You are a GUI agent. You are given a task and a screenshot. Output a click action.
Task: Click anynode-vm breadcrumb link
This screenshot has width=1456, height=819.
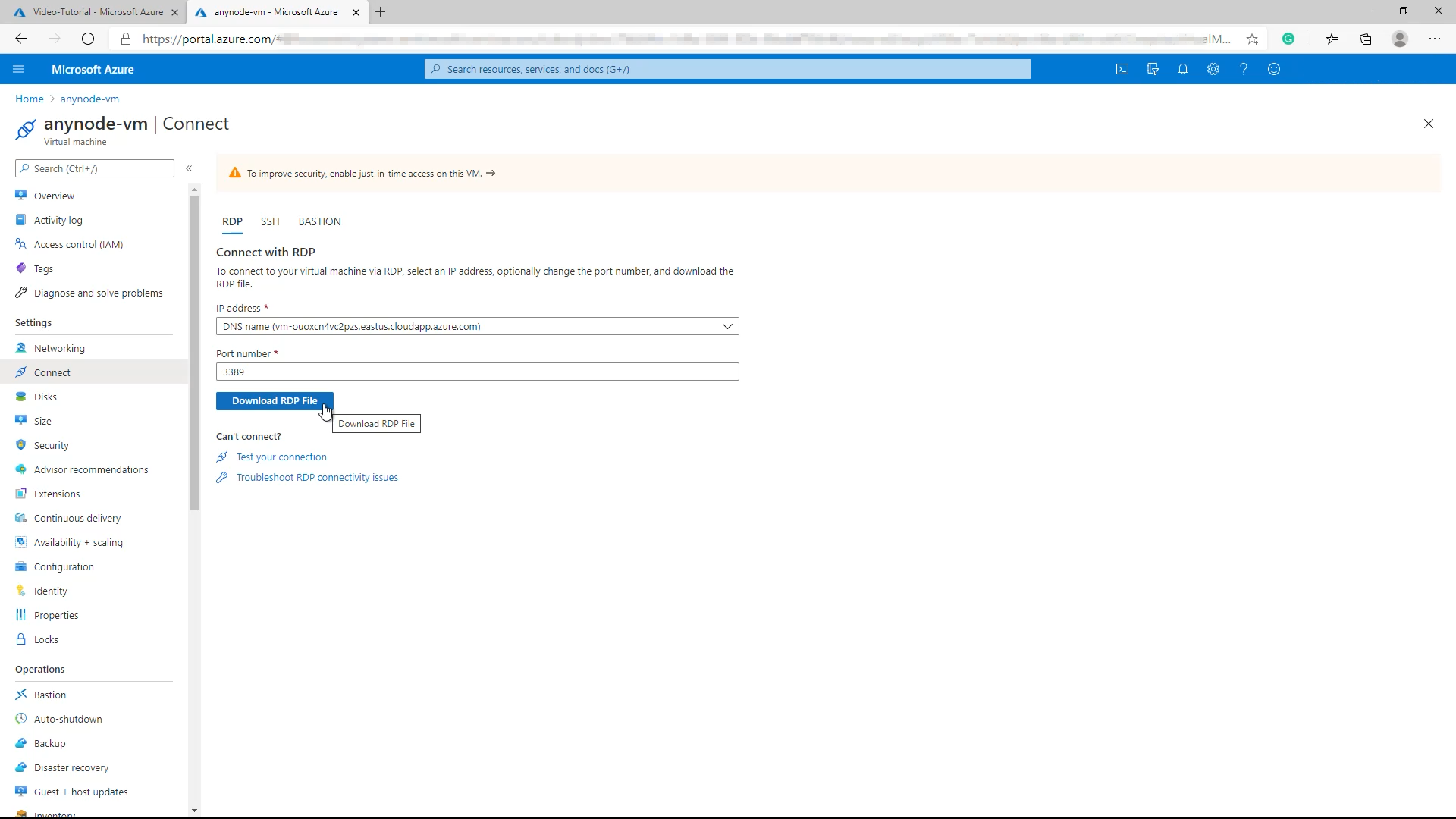tap(89, 99)
